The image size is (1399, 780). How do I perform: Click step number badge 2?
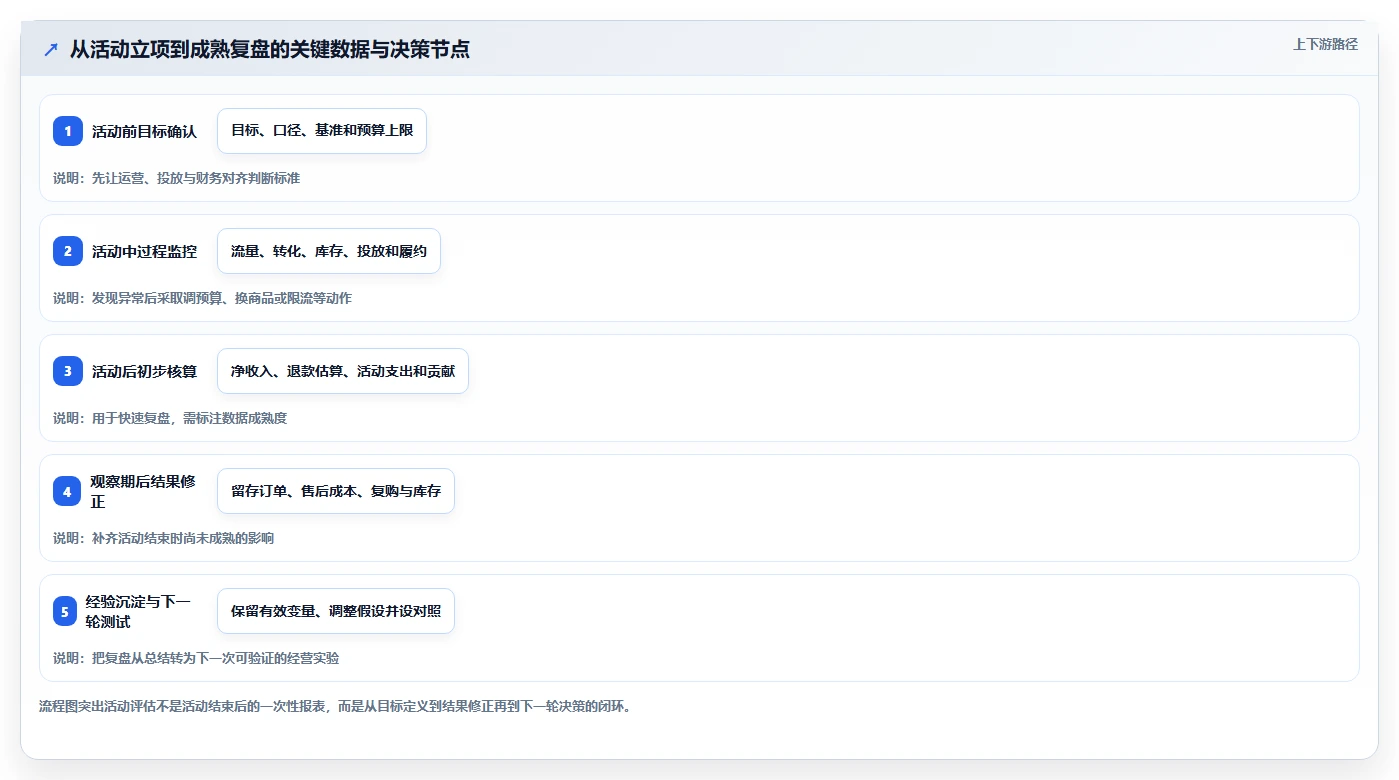(x=68, y=251)
